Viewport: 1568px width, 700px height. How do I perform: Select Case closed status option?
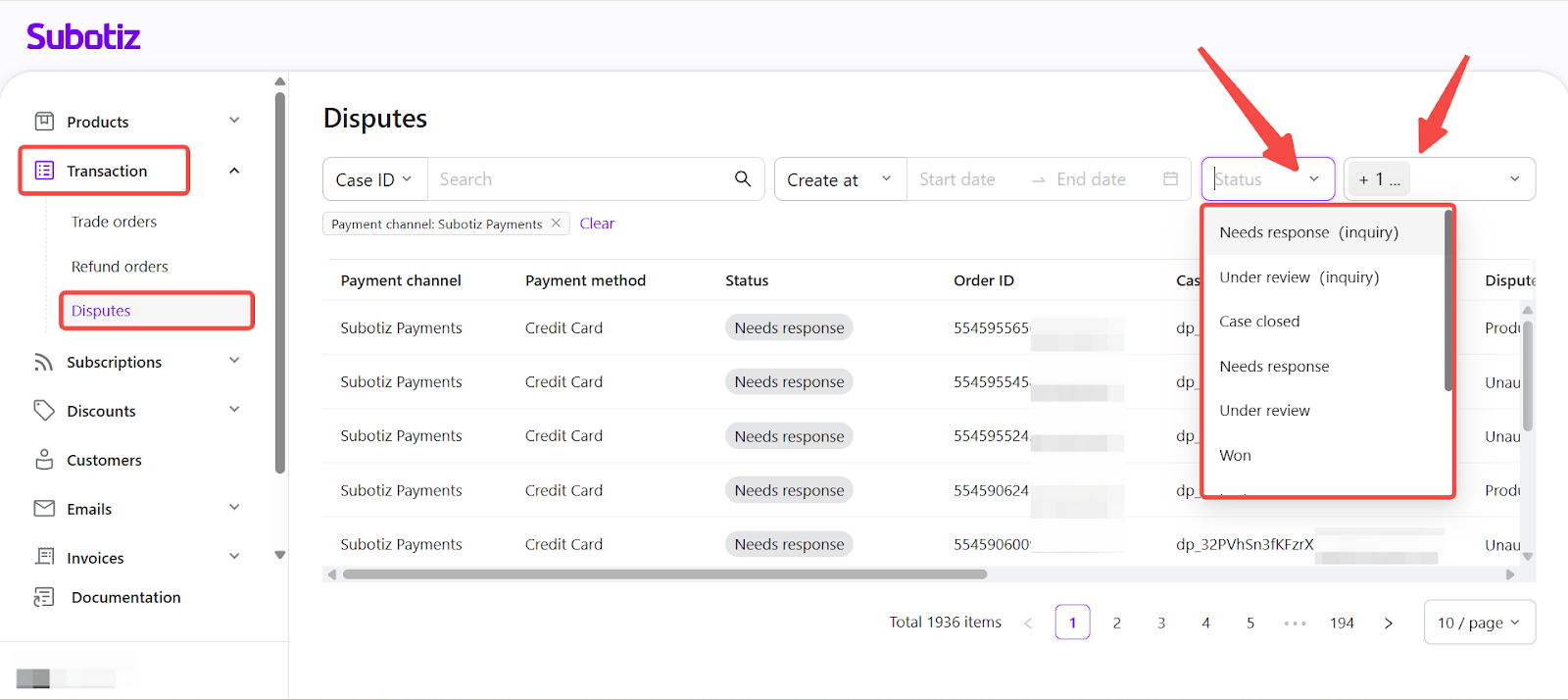1259,322
